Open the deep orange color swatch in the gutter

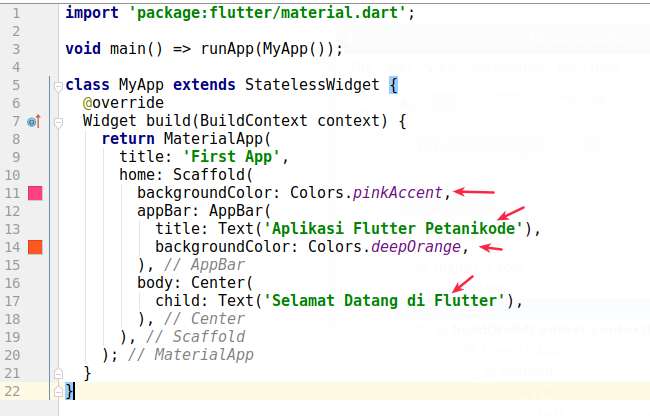[34, 247]
